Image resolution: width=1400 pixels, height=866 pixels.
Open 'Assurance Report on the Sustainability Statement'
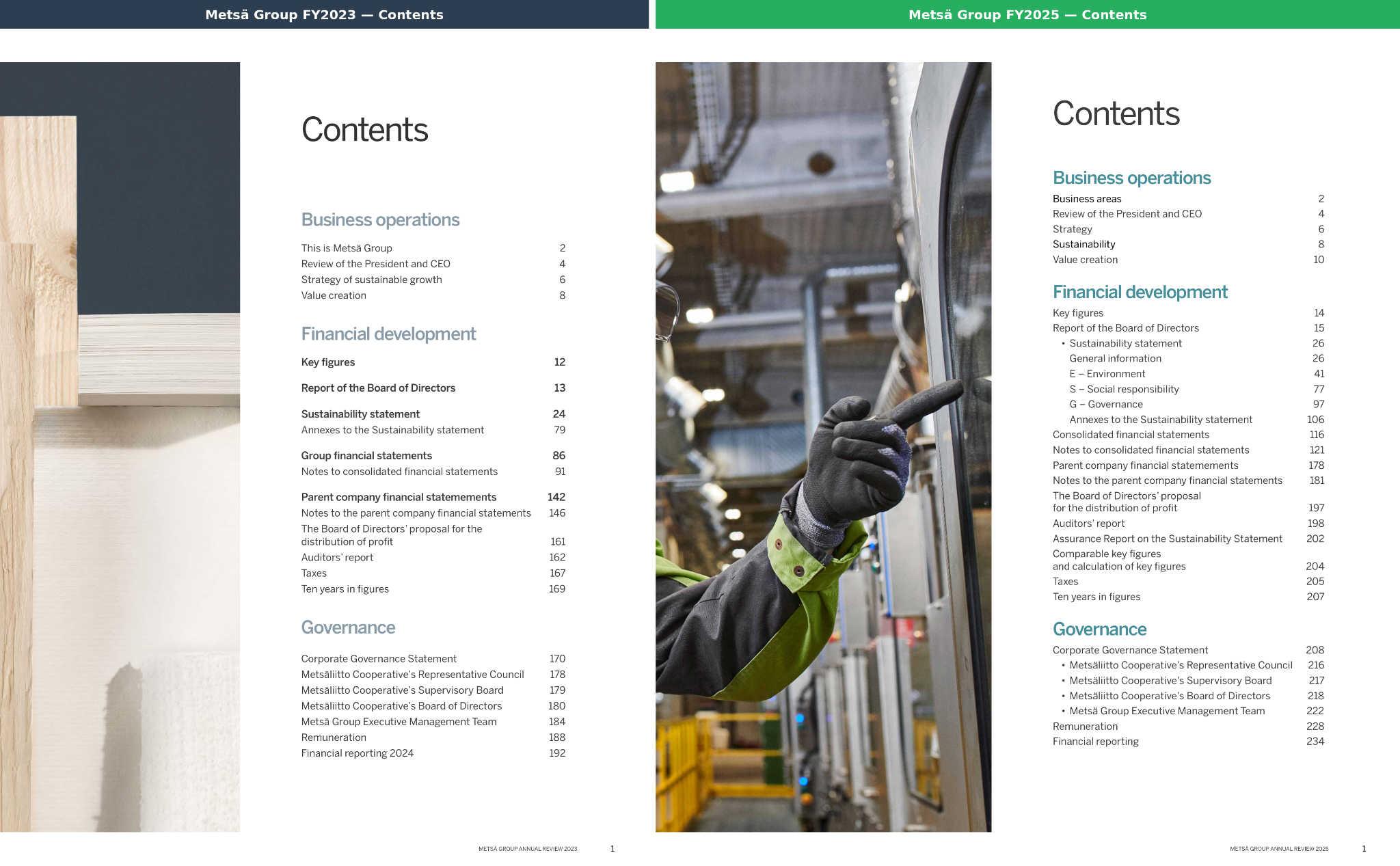click(1167, 539)
